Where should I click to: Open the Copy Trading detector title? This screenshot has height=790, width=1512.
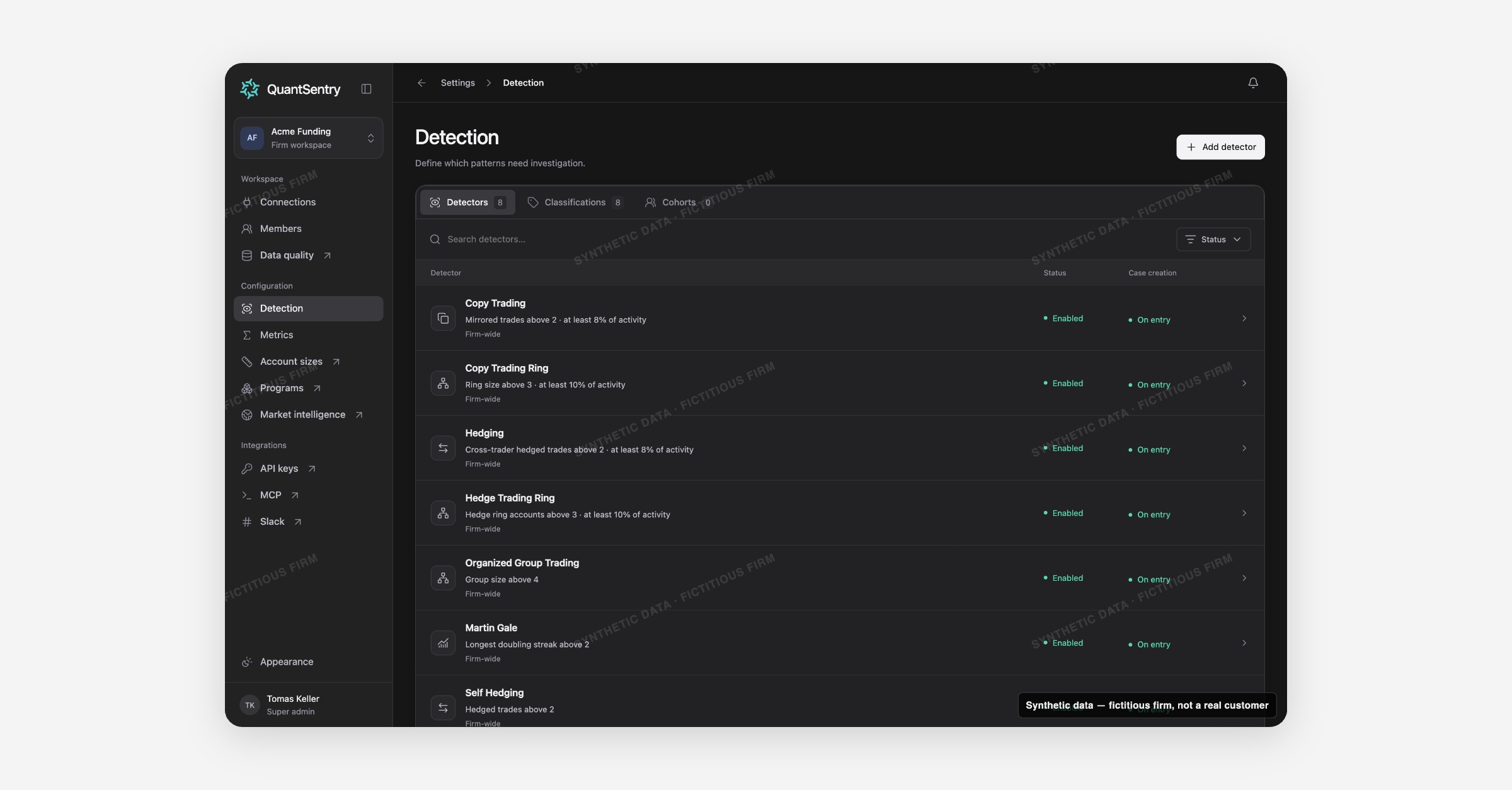pyautogui.click(x=495, y=304)
